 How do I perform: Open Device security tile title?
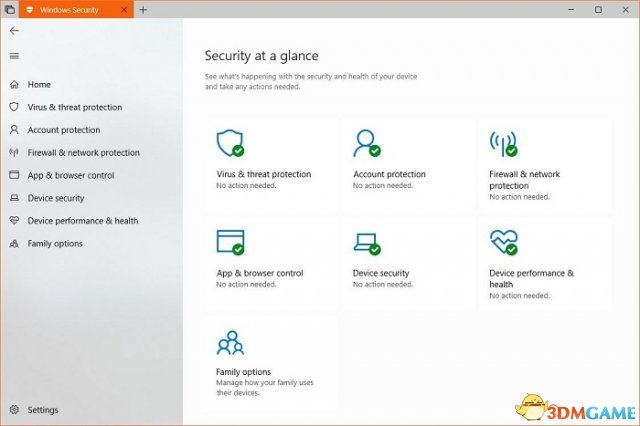point(381,273)
